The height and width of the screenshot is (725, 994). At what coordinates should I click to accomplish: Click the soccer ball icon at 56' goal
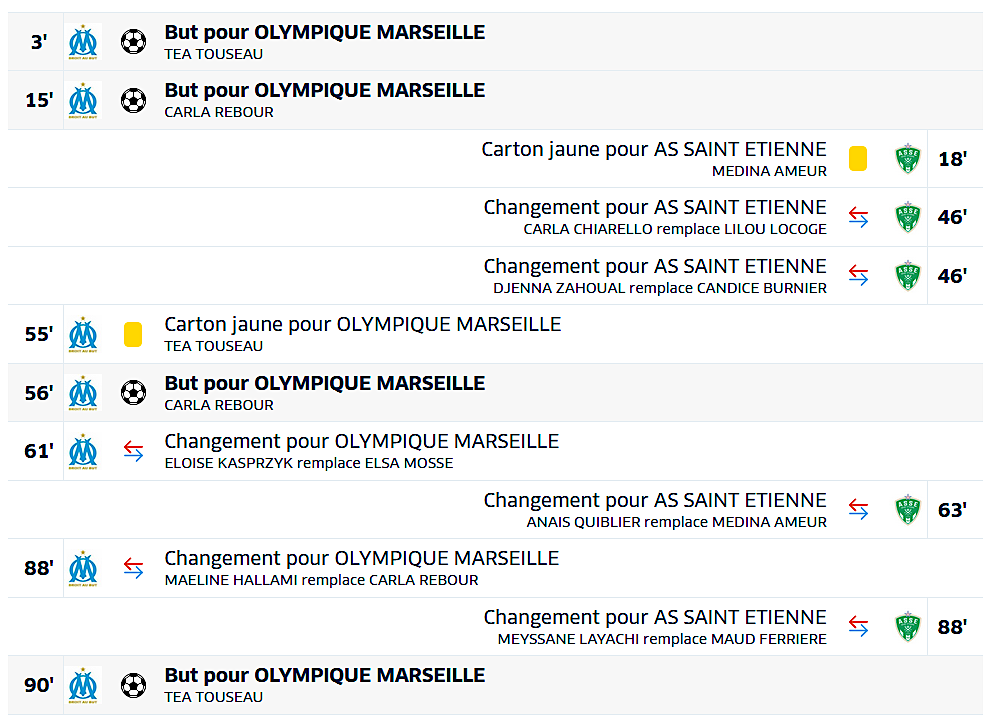[133, 393]
